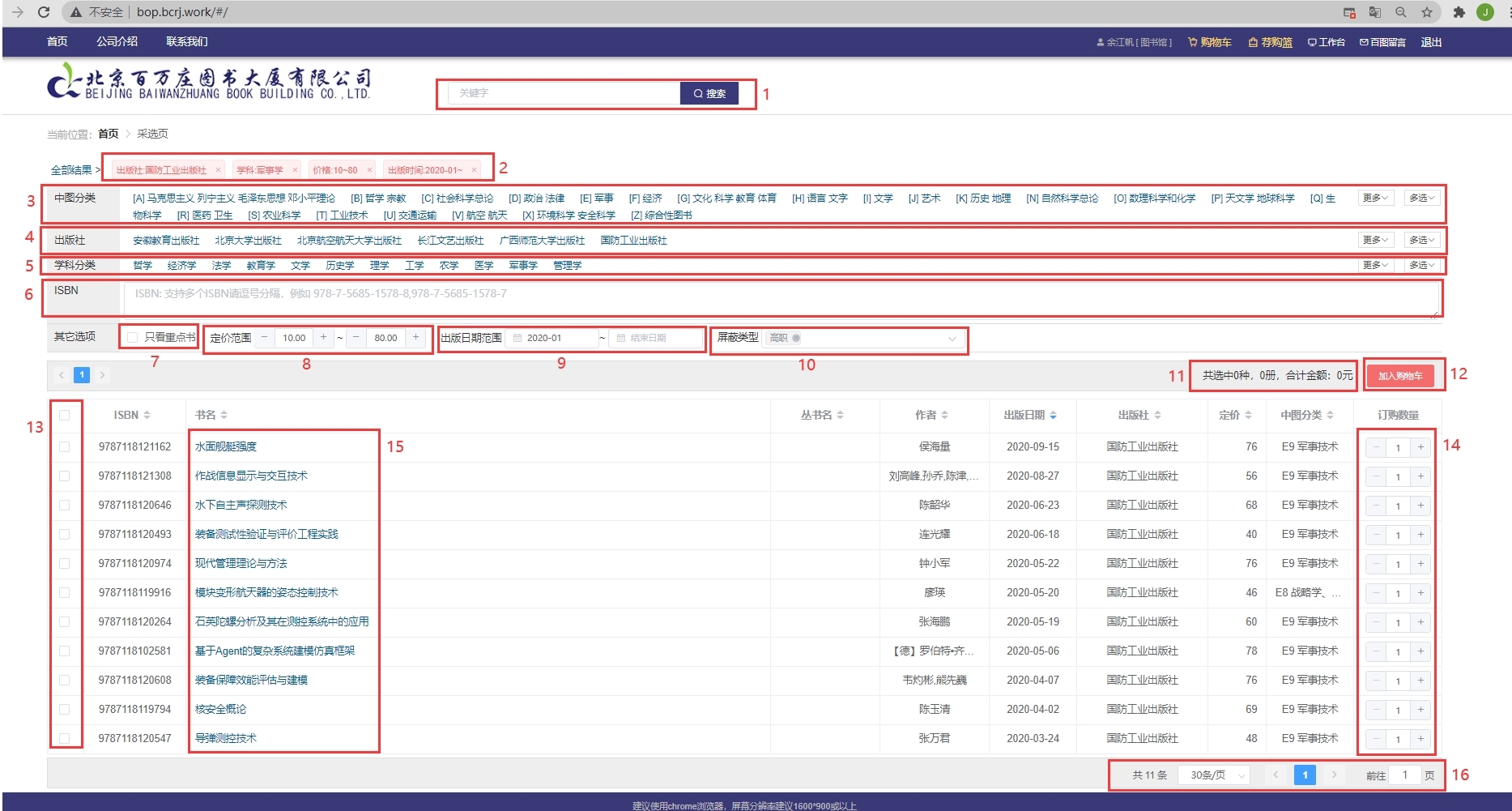Open the 30条/页 page size dropdown
Image resolution: width=1512 pixels, height=811 pixels.
click(1214, 775)
